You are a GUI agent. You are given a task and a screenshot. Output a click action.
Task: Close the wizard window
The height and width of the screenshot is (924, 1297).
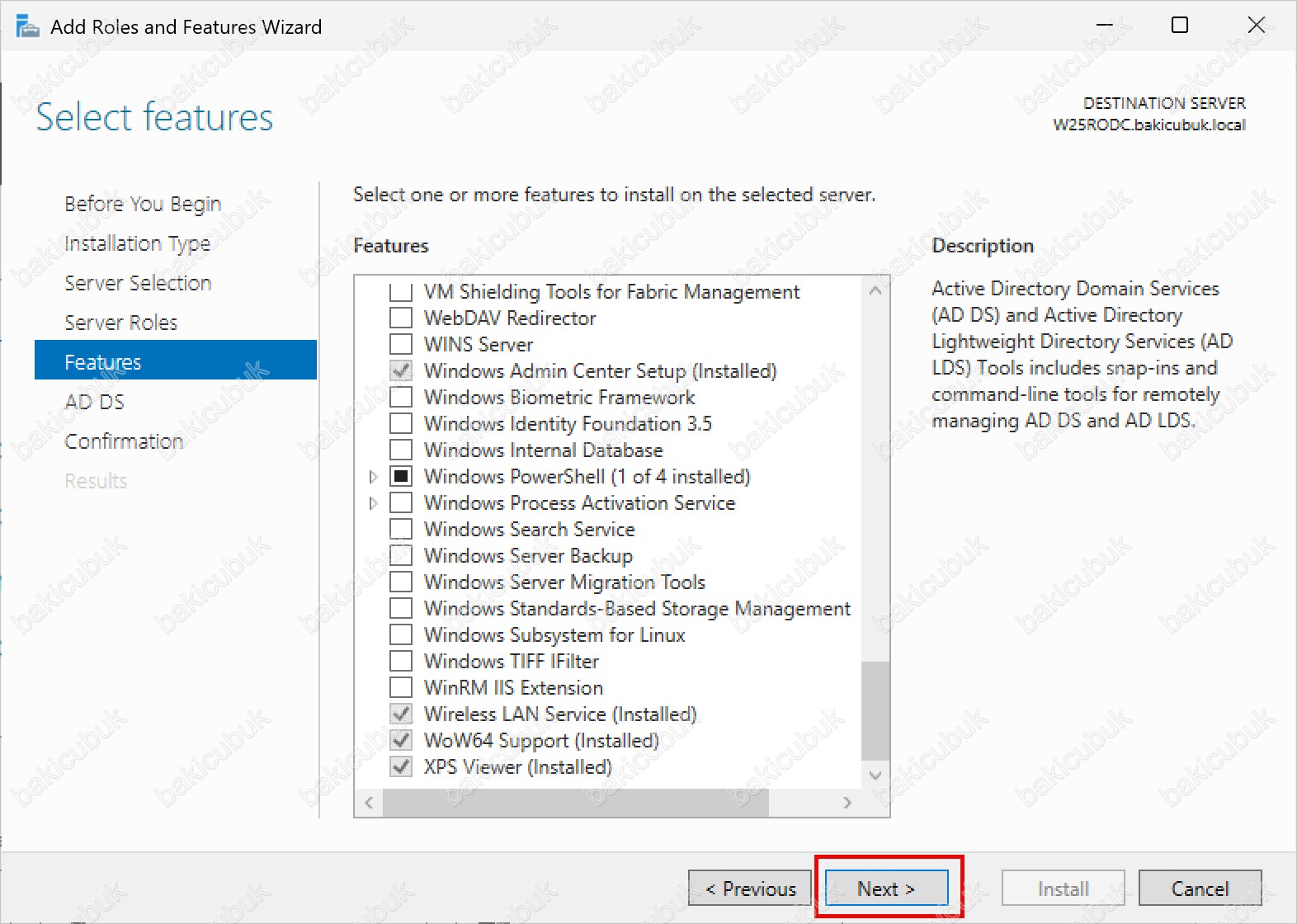tap(1256, 26)
